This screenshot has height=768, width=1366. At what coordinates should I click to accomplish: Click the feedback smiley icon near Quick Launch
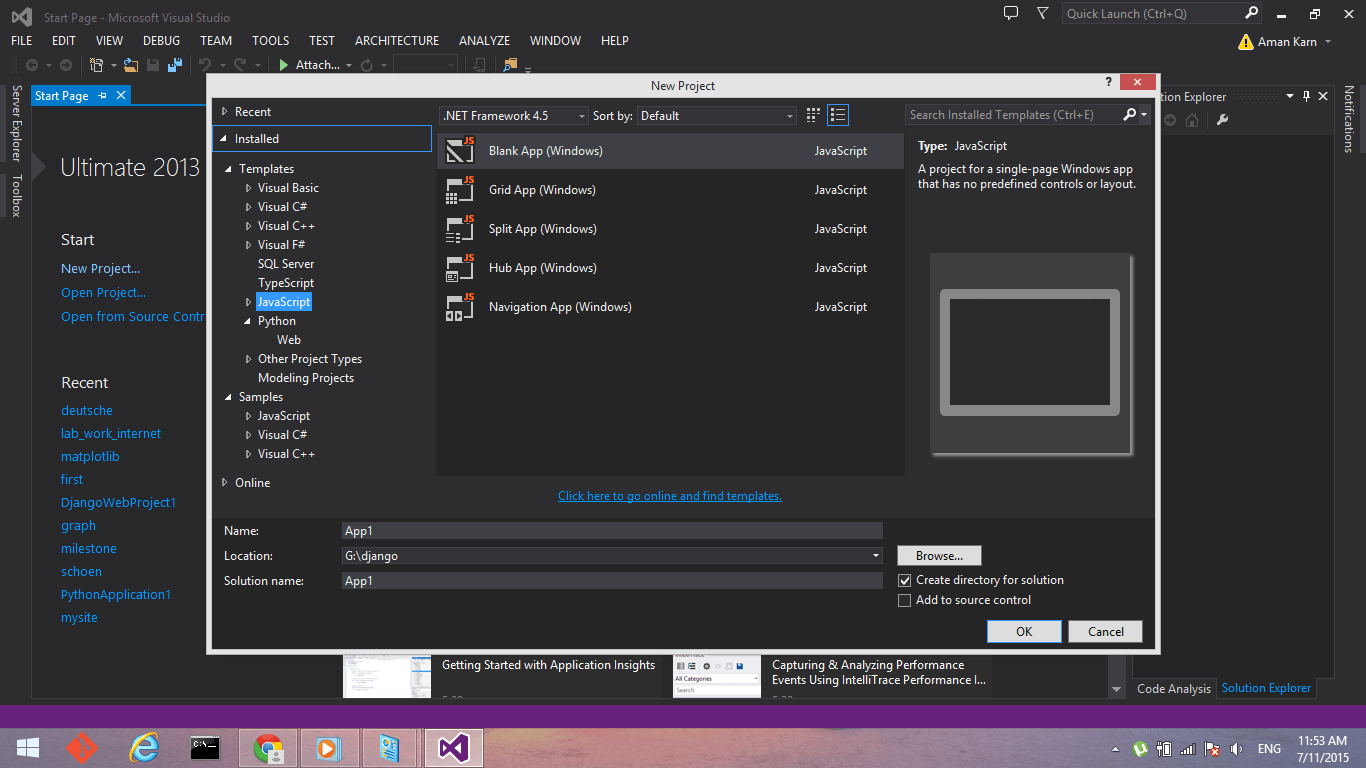[x=1010, y=13]
